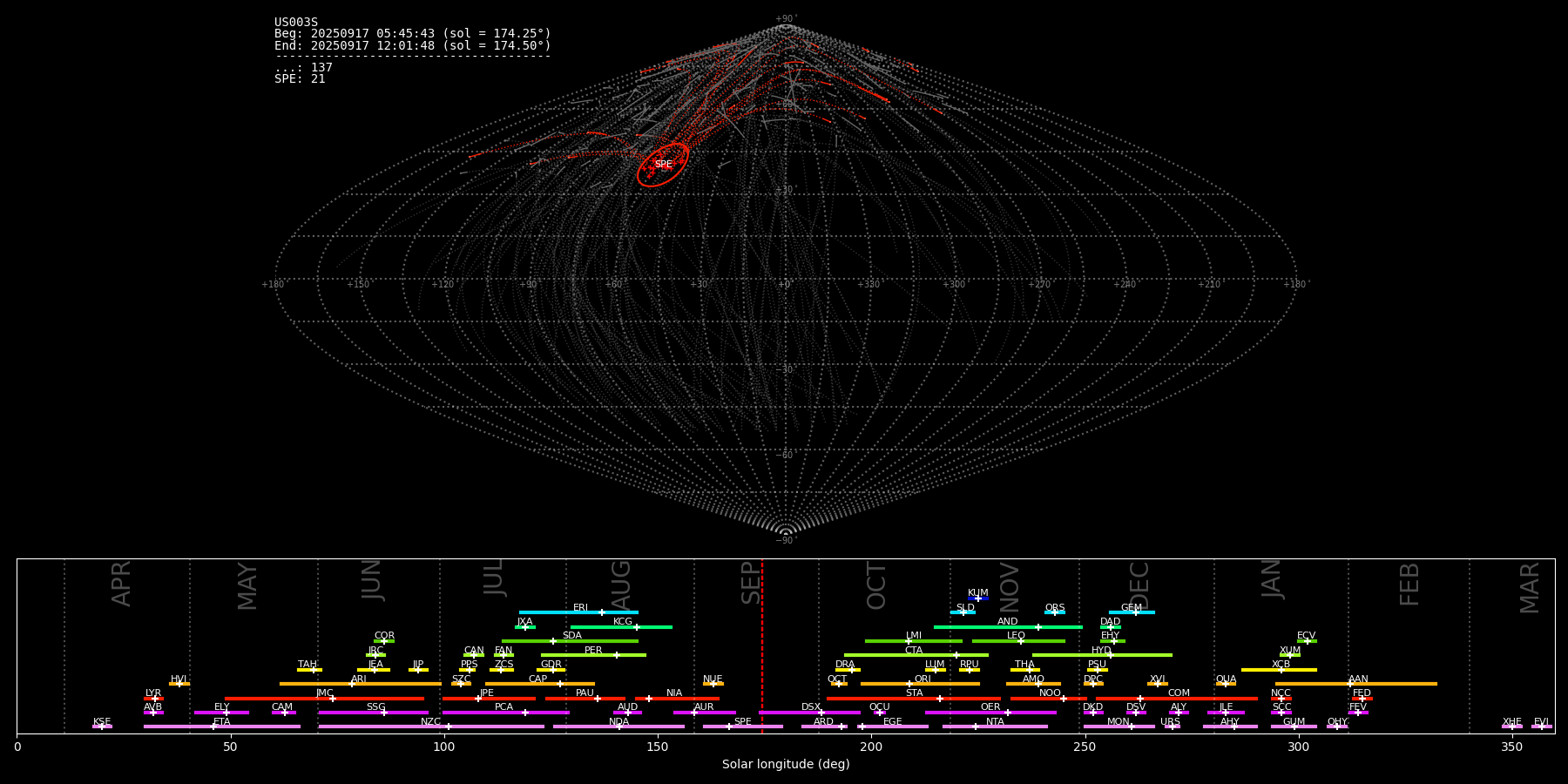
Task: Select the 'SPE: 21' count text
Action: 300,78
